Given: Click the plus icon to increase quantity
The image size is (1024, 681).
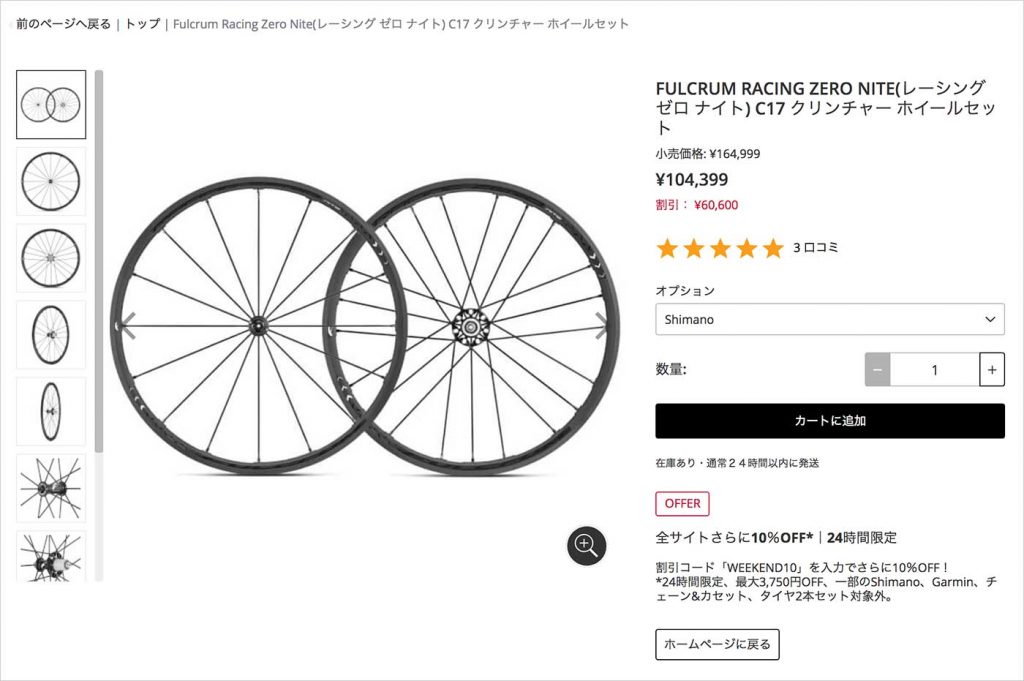Looking at the screenshot, I should (991, 369).
